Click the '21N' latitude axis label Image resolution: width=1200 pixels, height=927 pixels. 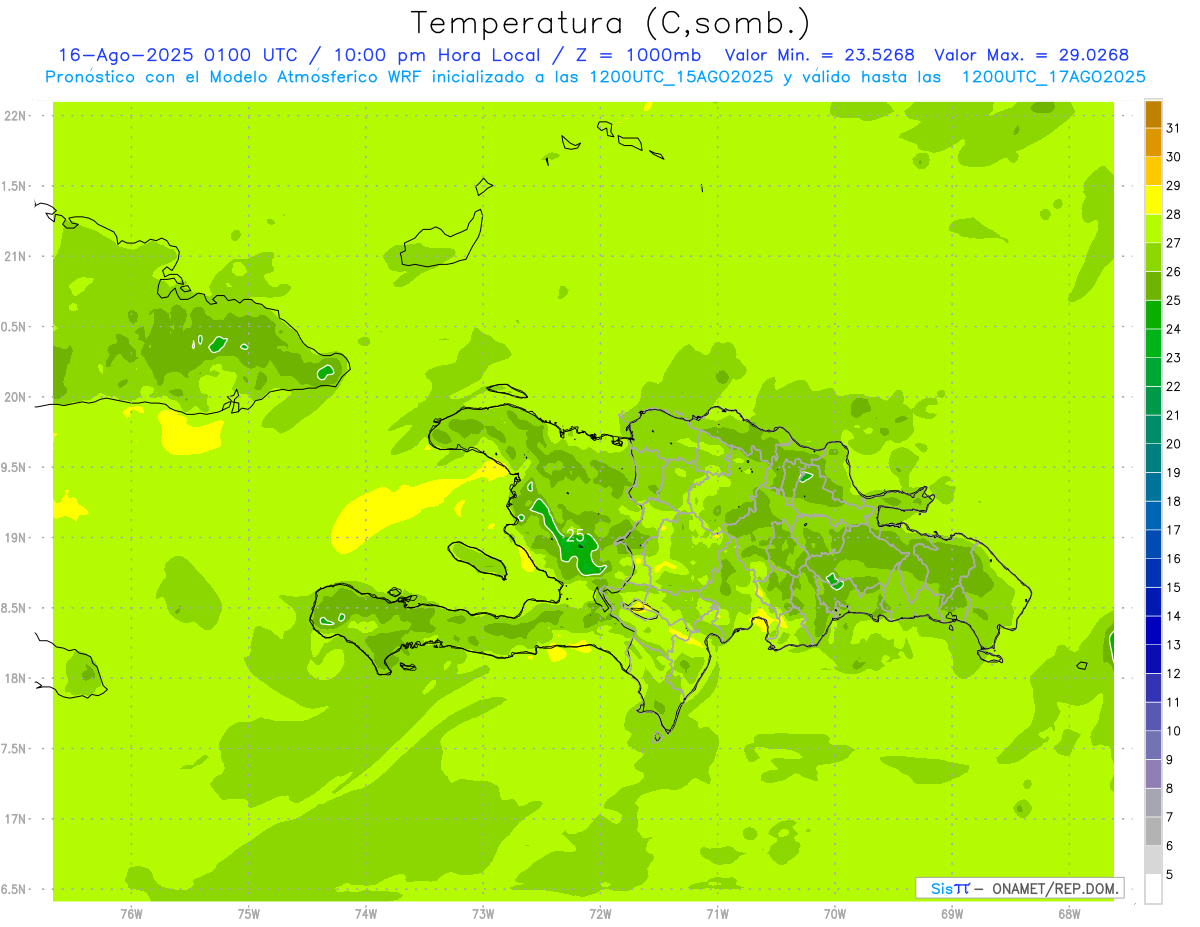click(16, 256)
